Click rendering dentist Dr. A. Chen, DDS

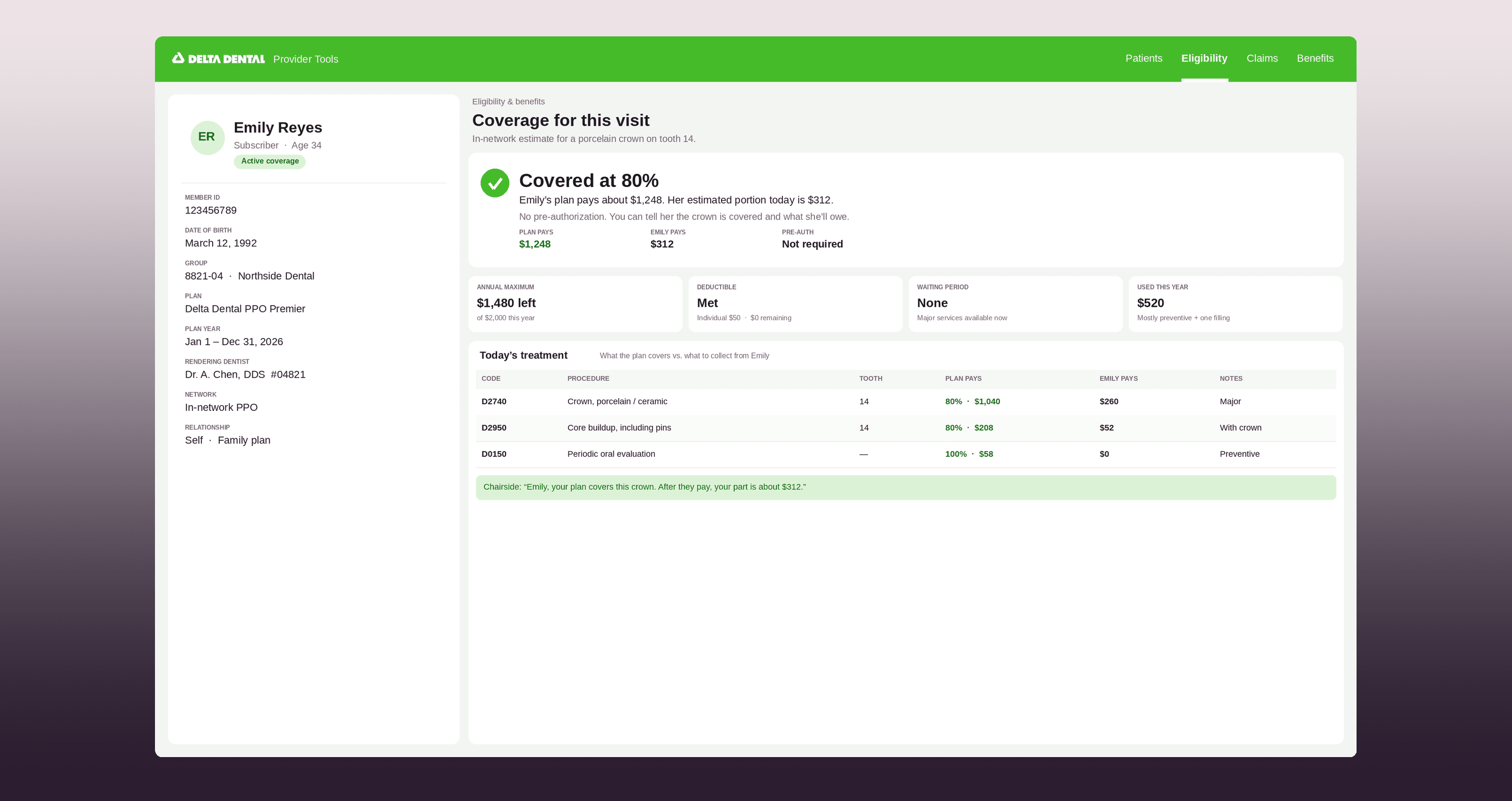click(x=245, y=375)
